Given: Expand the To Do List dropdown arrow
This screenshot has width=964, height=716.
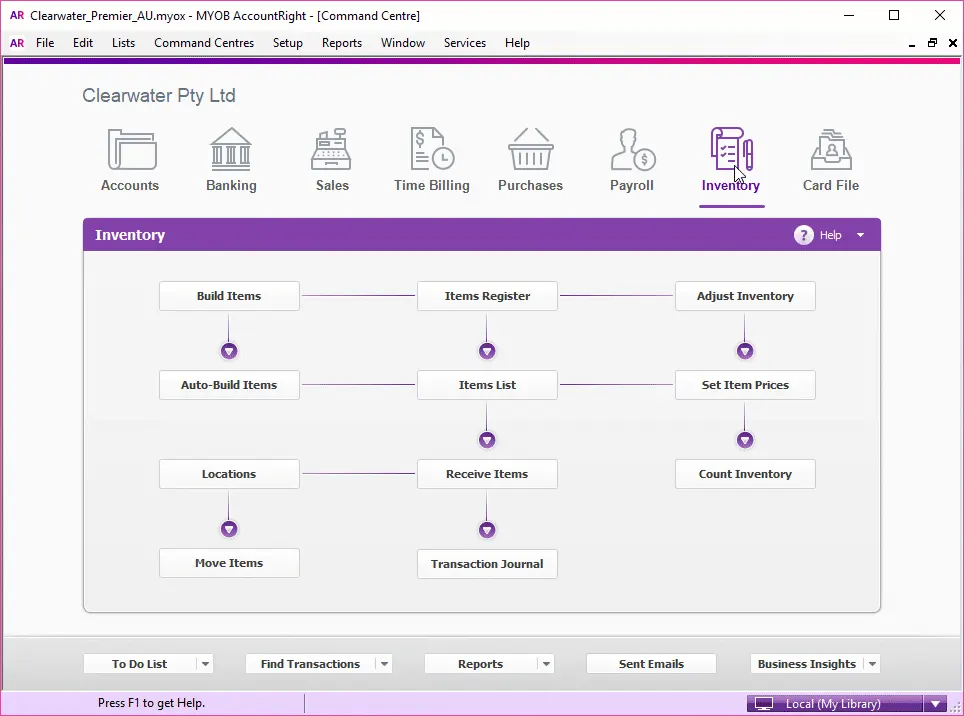Looking at the screenshot, I should [x=205, y=664].
